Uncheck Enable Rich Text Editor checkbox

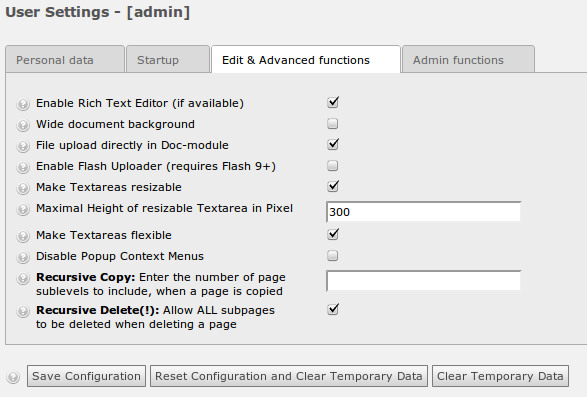click(332, 103)
